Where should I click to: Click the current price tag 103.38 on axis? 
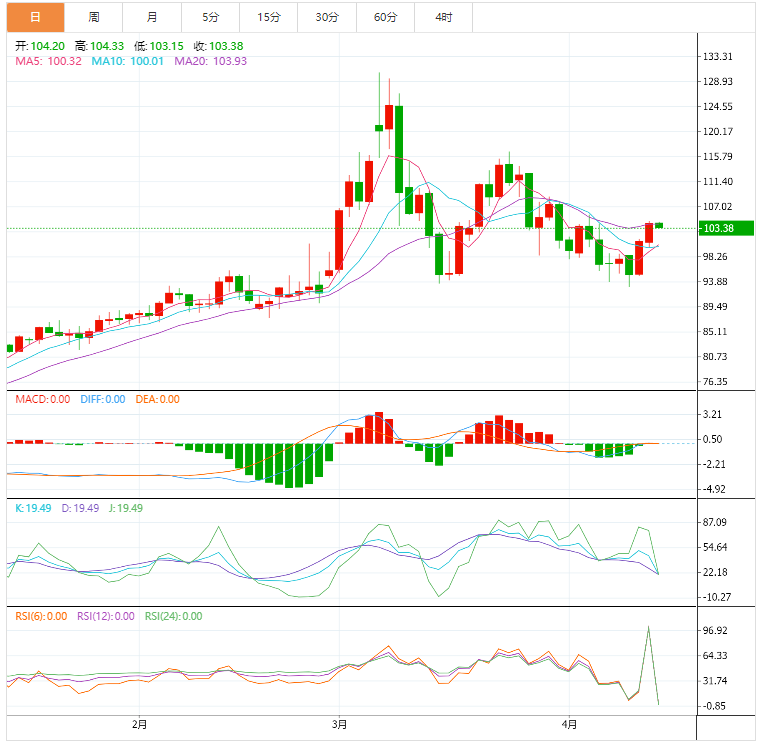pos(720,228)
